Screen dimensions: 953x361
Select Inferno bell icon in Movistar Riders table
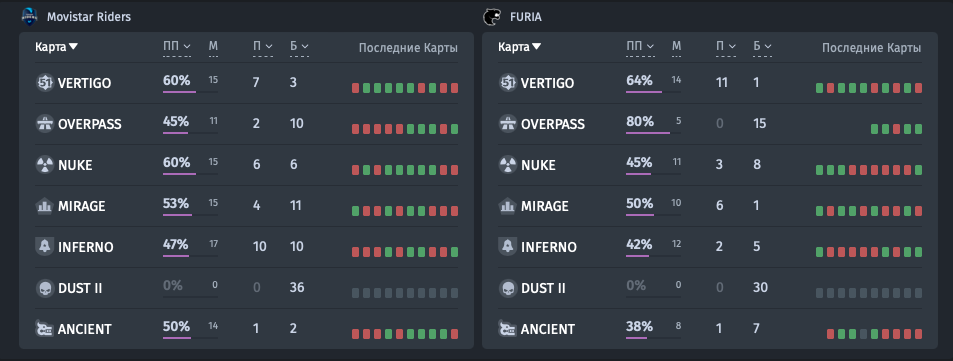tap(44, 247)
